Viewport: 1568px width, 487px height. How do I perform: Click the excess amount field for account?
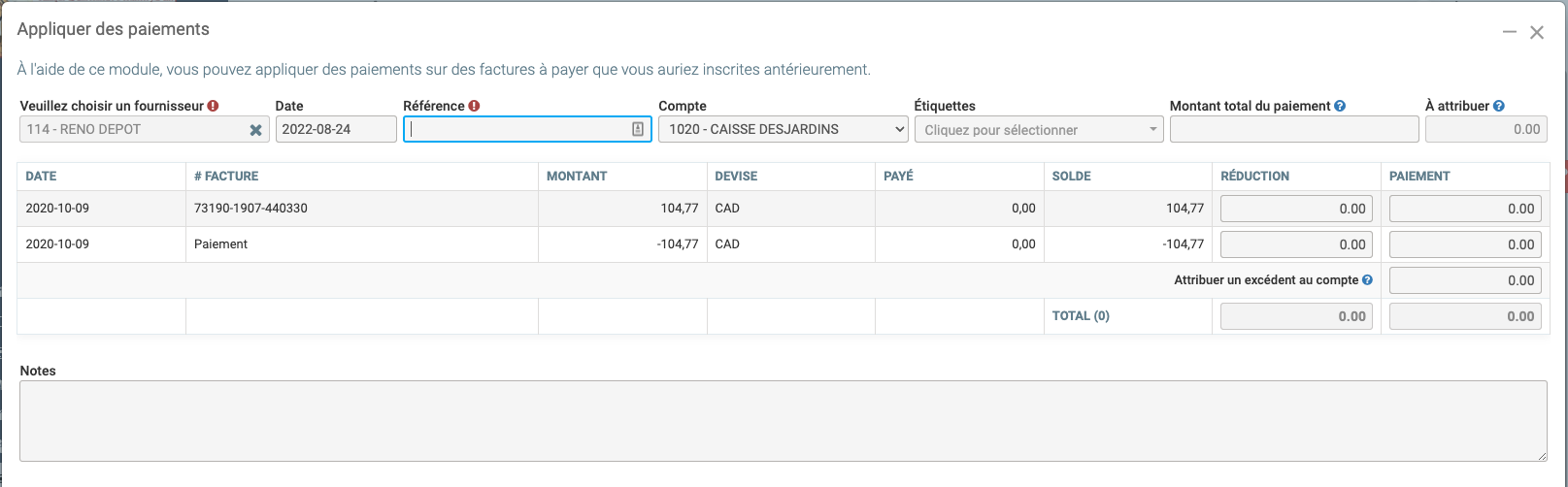click(x=1464, y=280)
